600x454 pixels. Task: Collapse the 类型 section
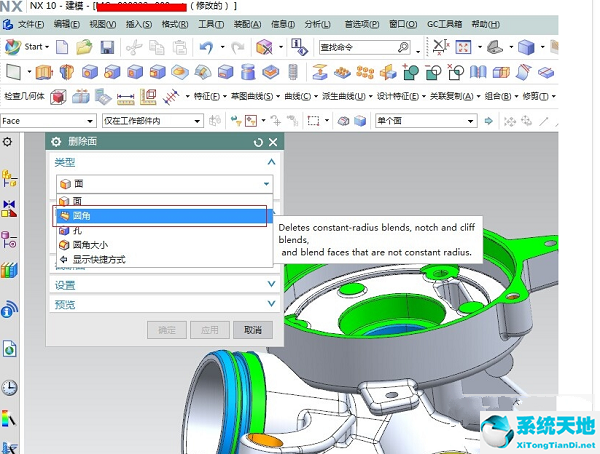(x=271, y=162)
